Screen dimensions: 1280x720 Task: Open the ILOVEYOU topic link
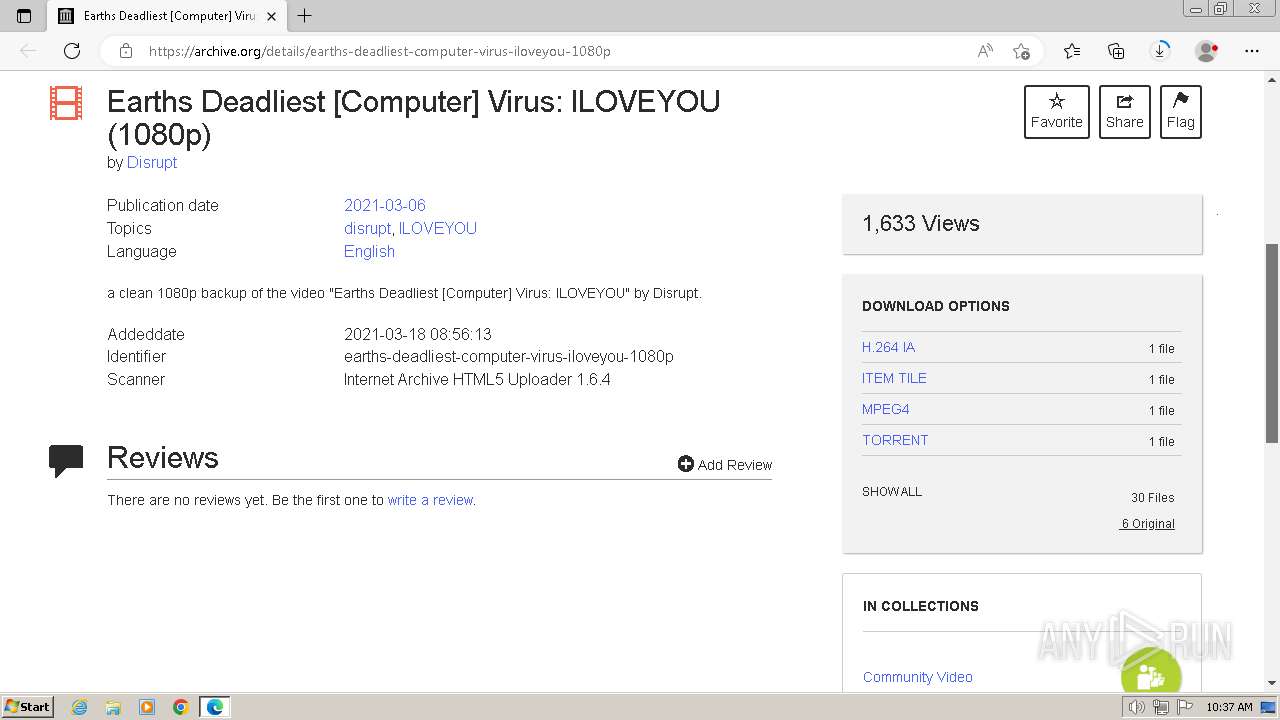pos(438,228)
